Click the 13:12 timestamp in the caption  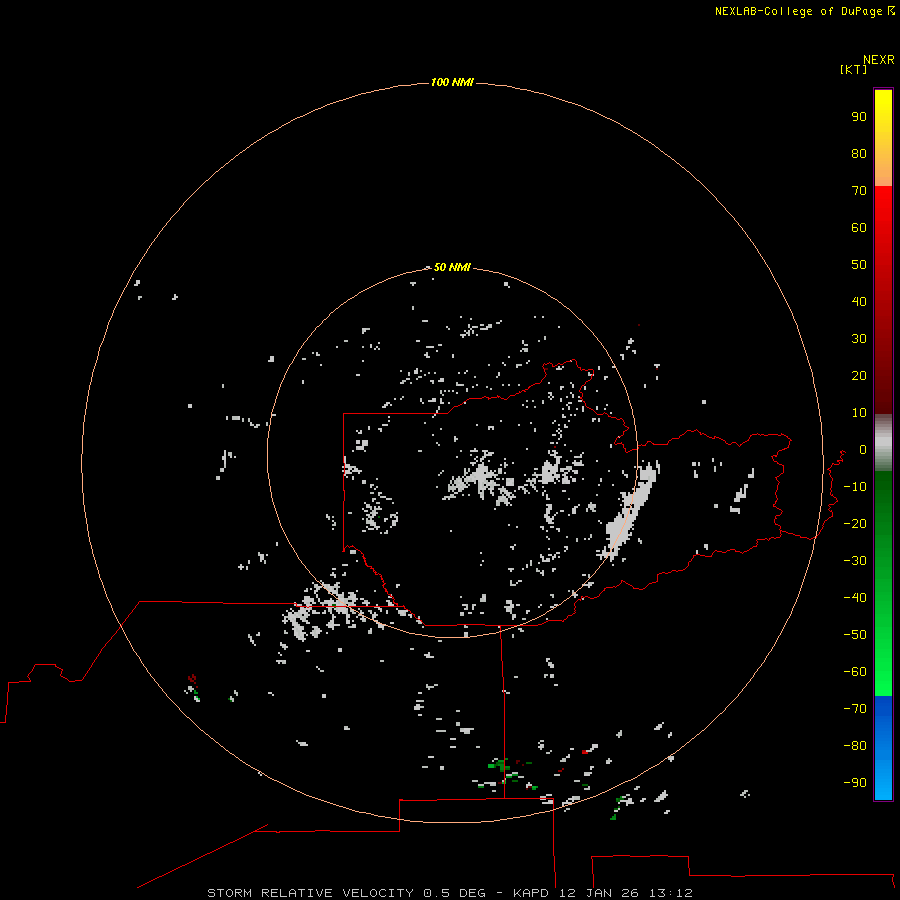click(x=670, y=893)
